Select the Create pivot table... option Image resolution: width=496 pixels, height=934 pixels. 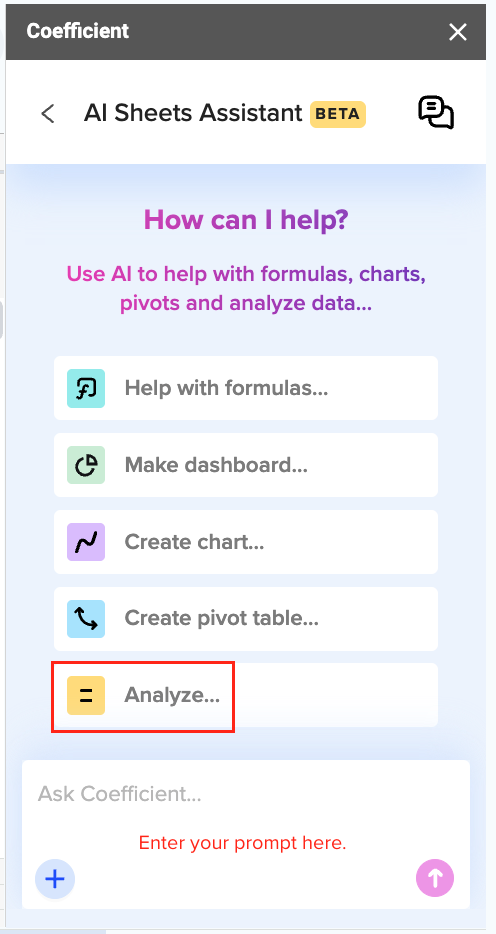point(246,618)
